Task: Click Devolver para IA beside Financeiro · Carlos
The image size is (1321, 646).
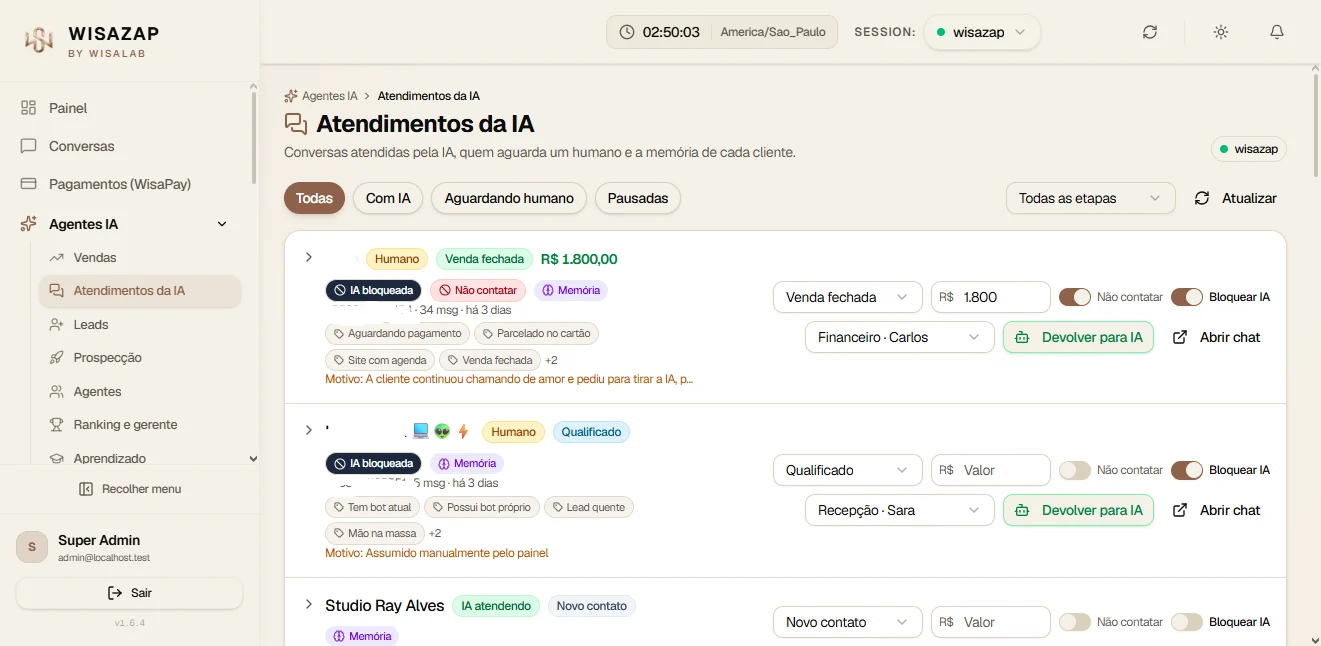Action: (1078, 337)
